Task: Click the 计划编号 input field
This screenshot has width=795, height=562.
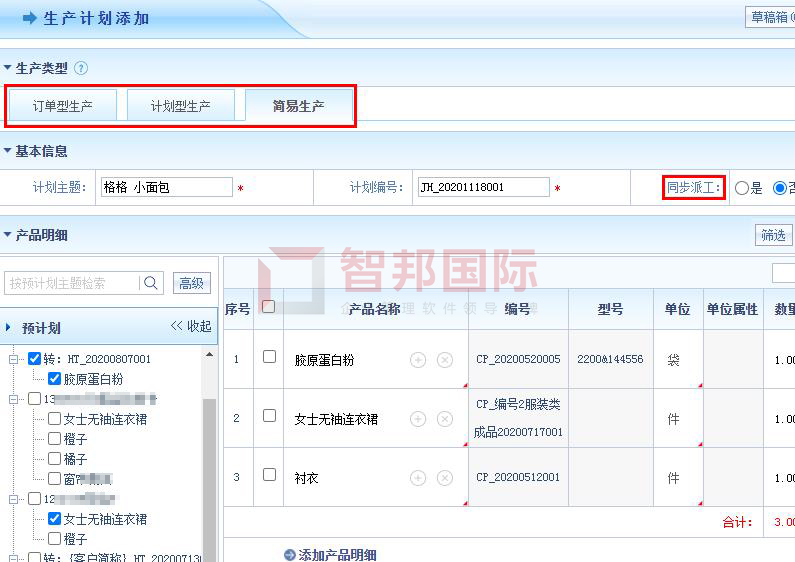Action: pos(484,187)
